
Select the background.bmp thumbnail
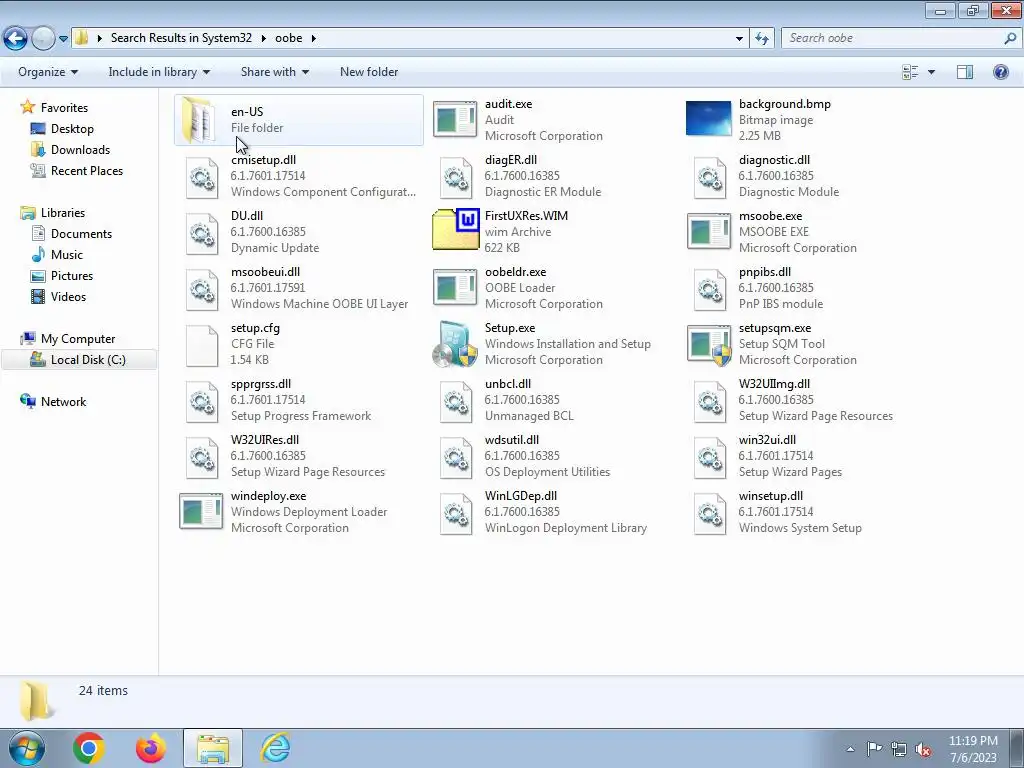pyautogui.click(x=709, y=119)
